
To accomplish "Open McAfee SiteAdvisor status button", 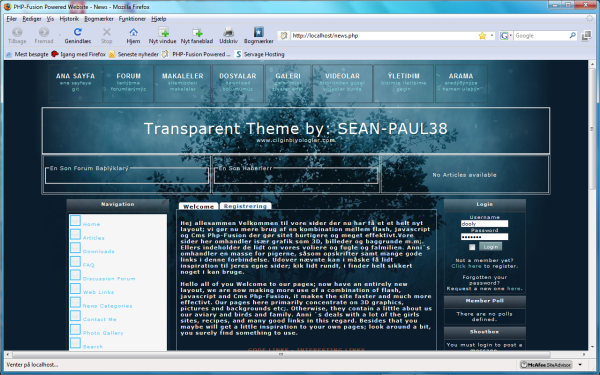I will [x=546, y=365].
